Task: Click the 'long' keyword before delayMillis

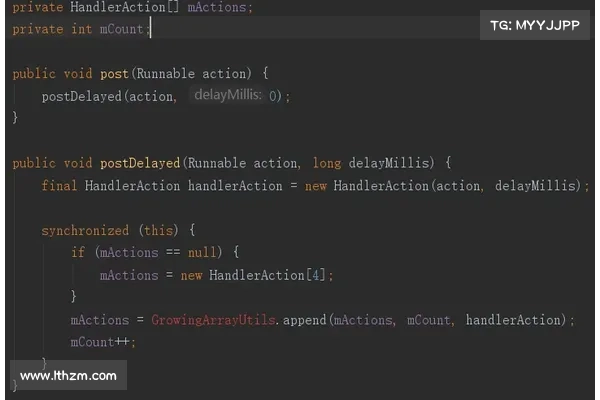Action: coord(326,163)
